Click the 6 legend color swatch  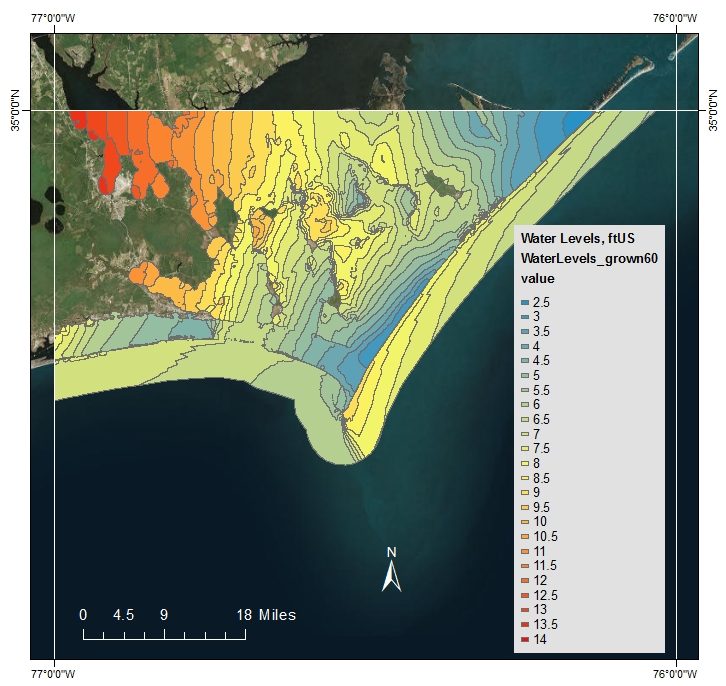pyautogui.click(x=525, y=405)
